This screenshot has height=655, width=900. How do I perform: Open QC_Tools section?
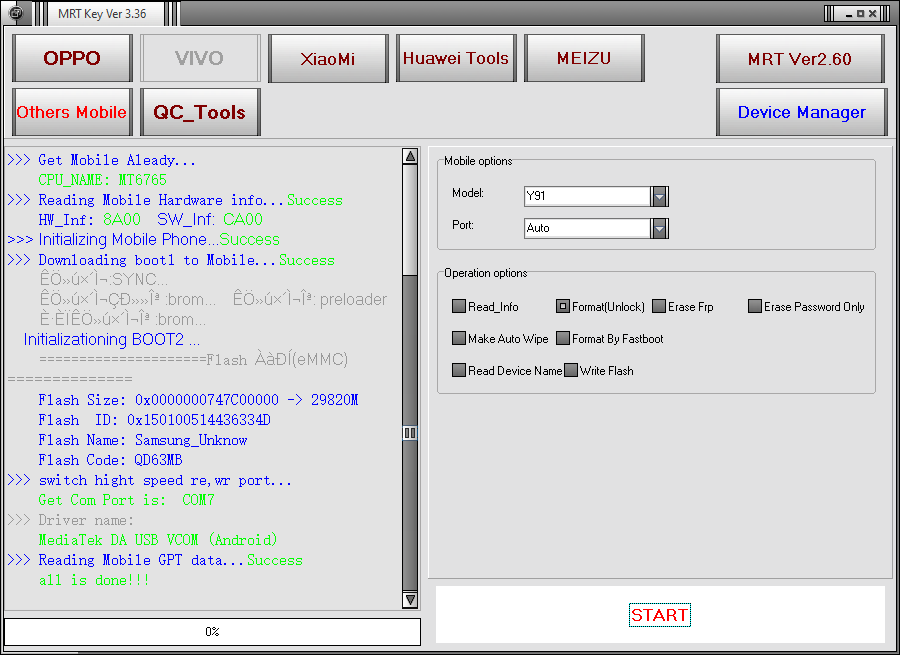click(x=200, y=112)
